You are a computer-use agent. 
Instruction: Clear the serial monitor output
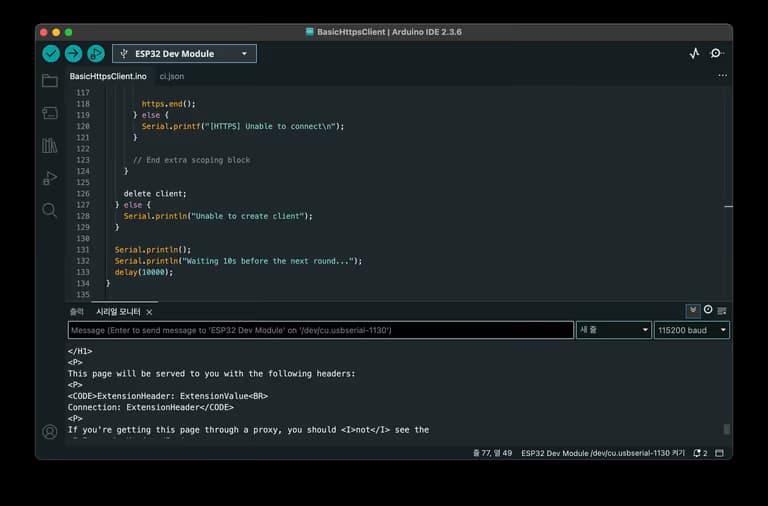pos(722,311)
